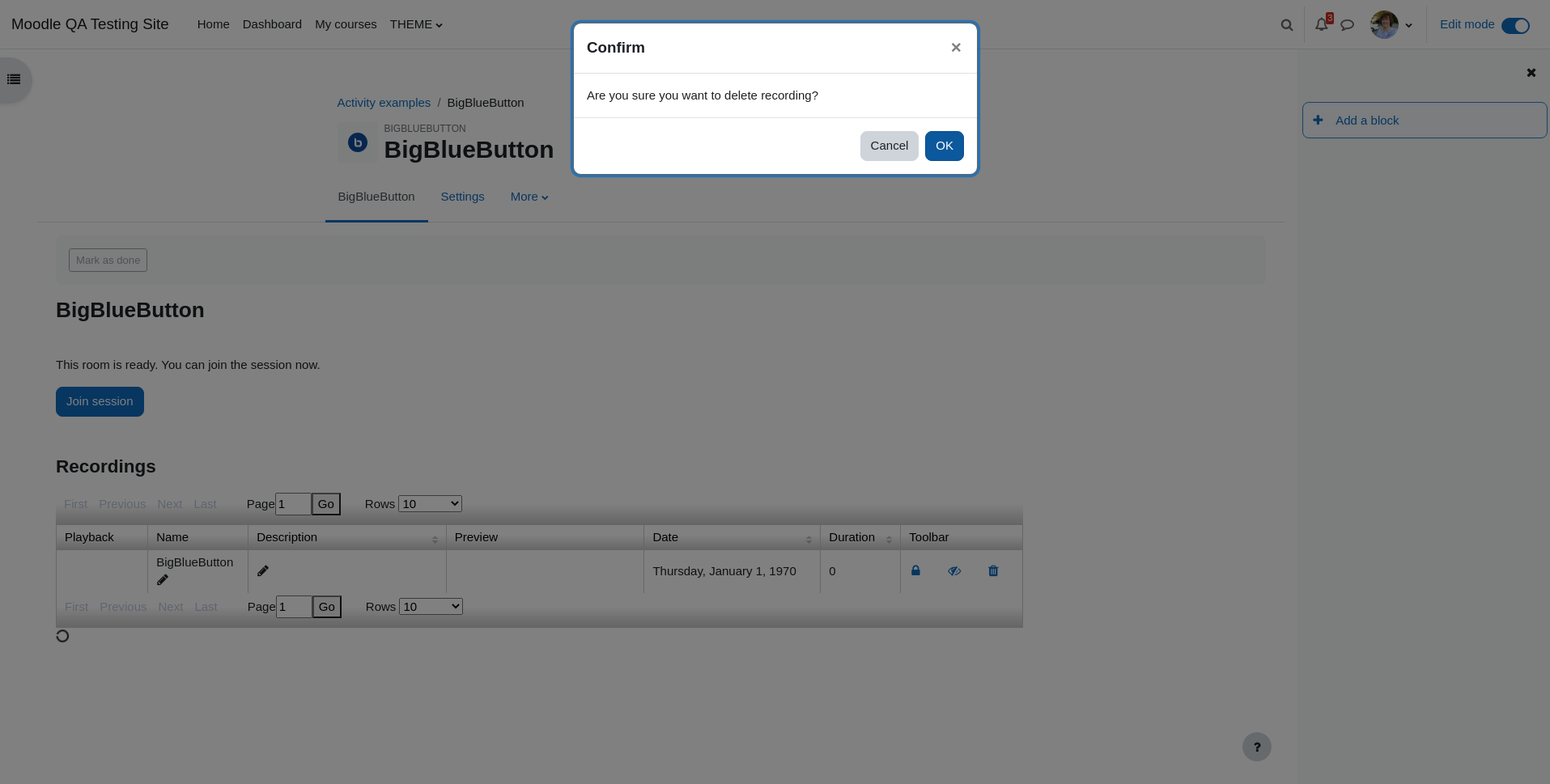Screen dimensions: 1550x784
Task: Toggle recording visibility eye icon
Action: point(954,571)
